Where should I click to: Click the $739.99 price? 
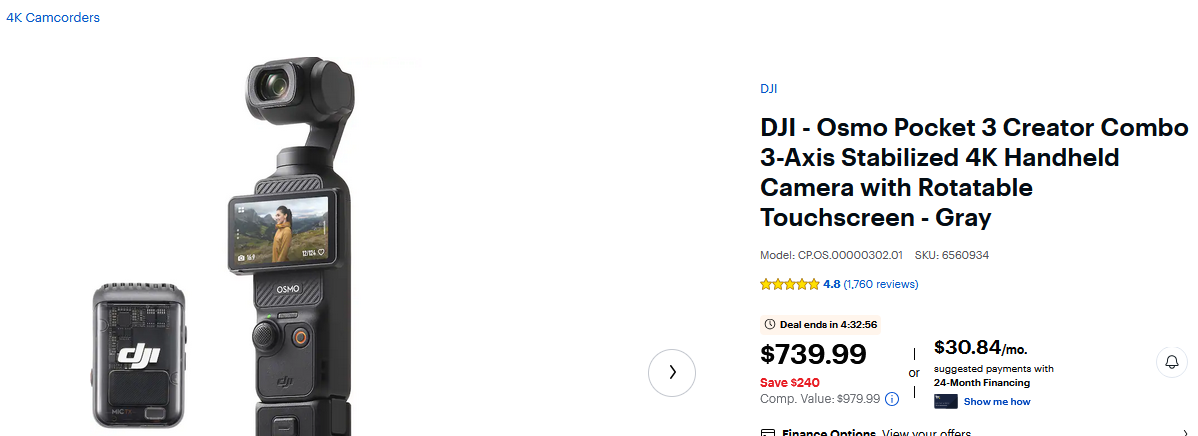[x=813, y=355]
